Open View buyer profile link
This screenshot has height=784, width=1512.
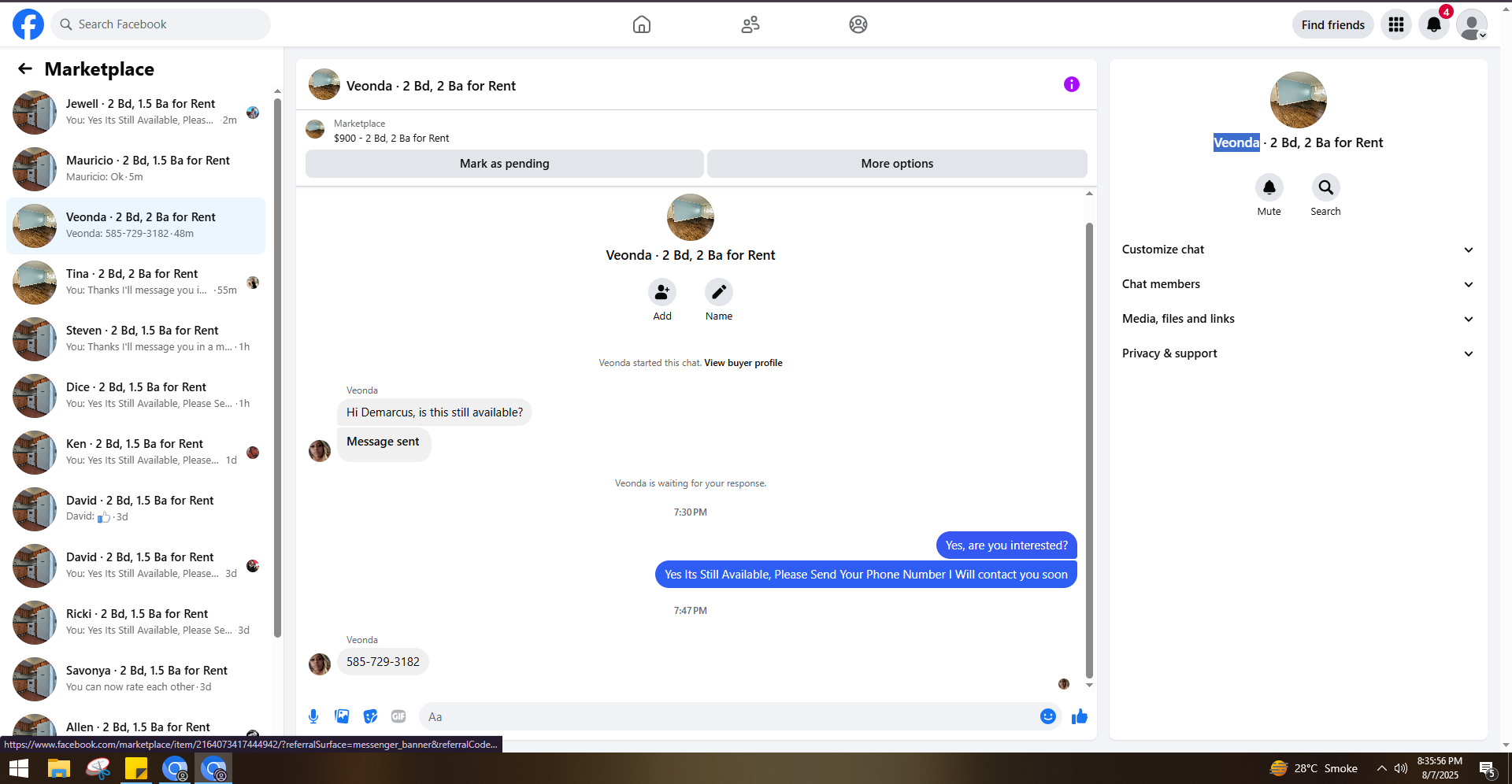(743, 363)
